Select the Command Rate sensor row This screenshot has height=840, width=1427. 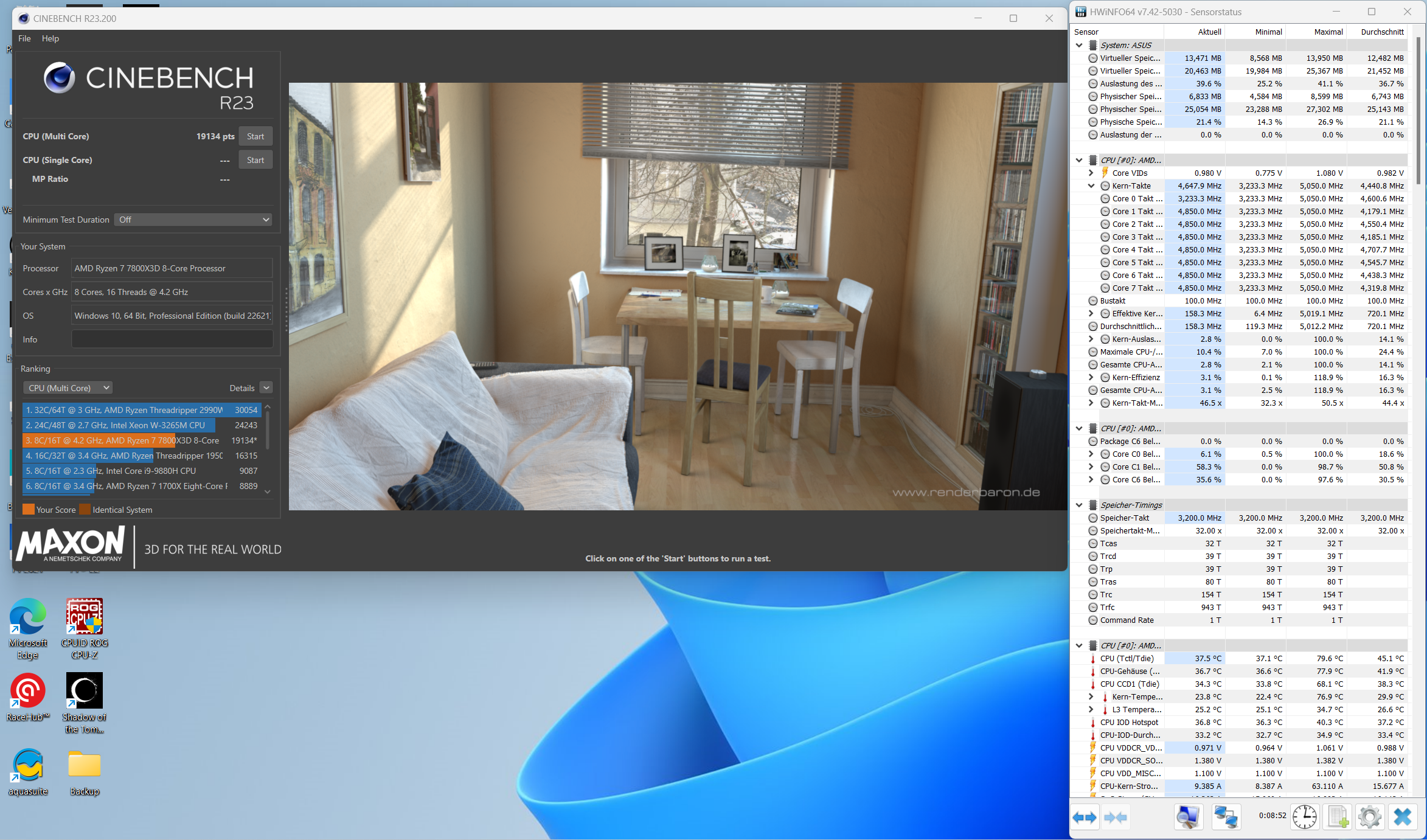[x=1240, y=620]
